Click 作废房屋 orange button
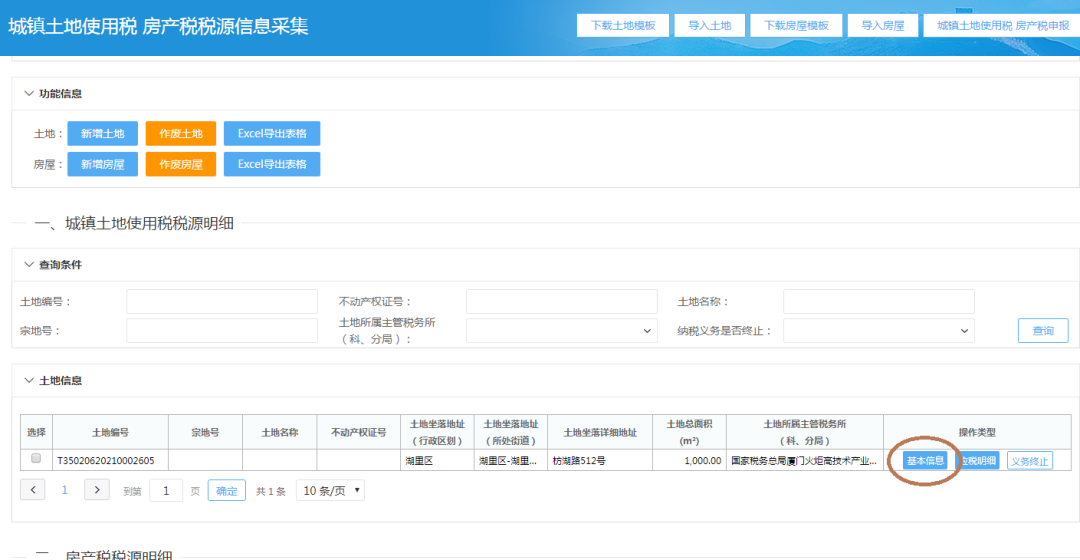Viewport: 1080px width, 560px height. click(180, 165)
